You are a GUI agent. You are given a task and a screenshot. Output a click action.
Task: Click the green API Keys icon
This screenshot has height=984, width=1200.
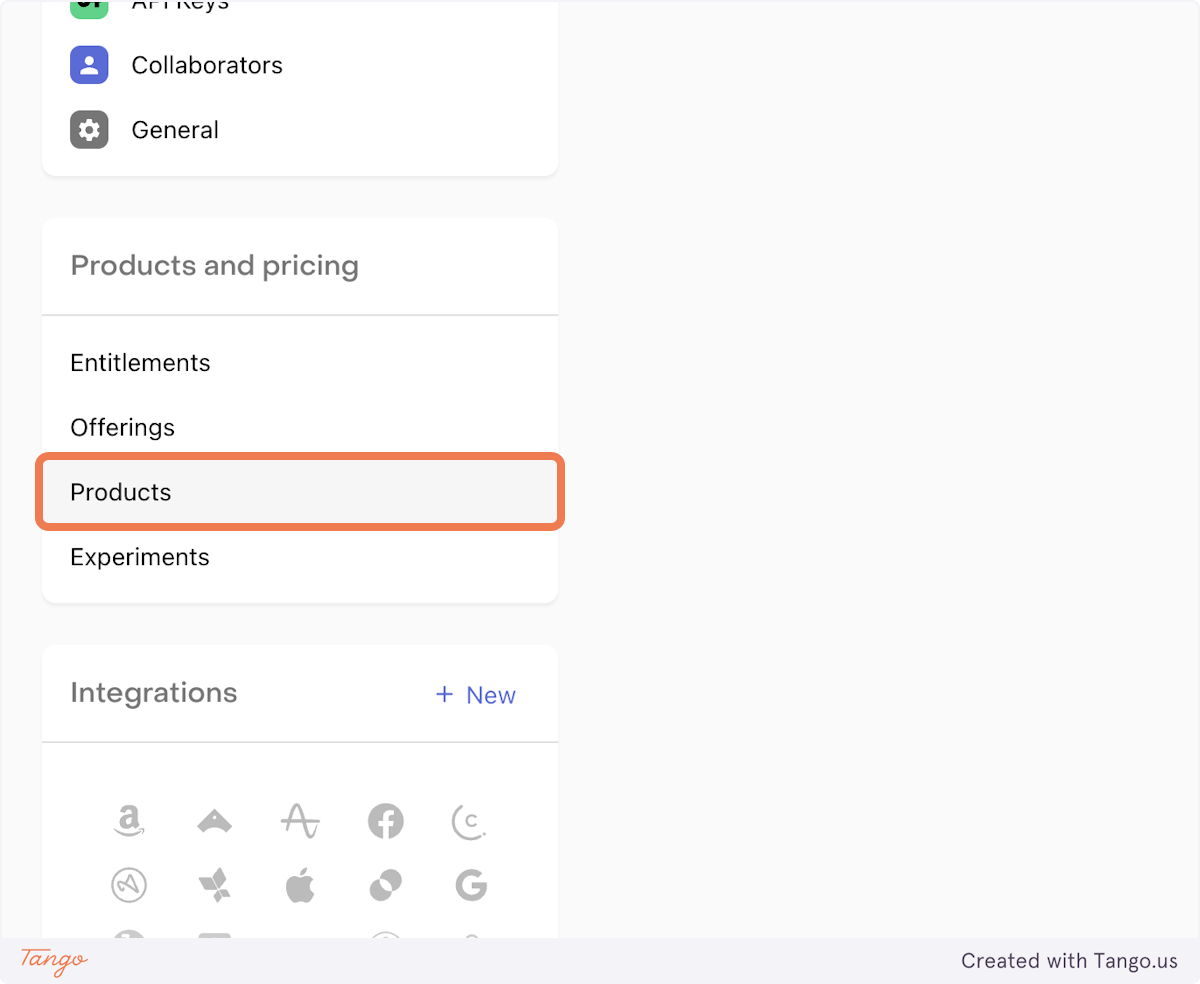tap(89, 8)
